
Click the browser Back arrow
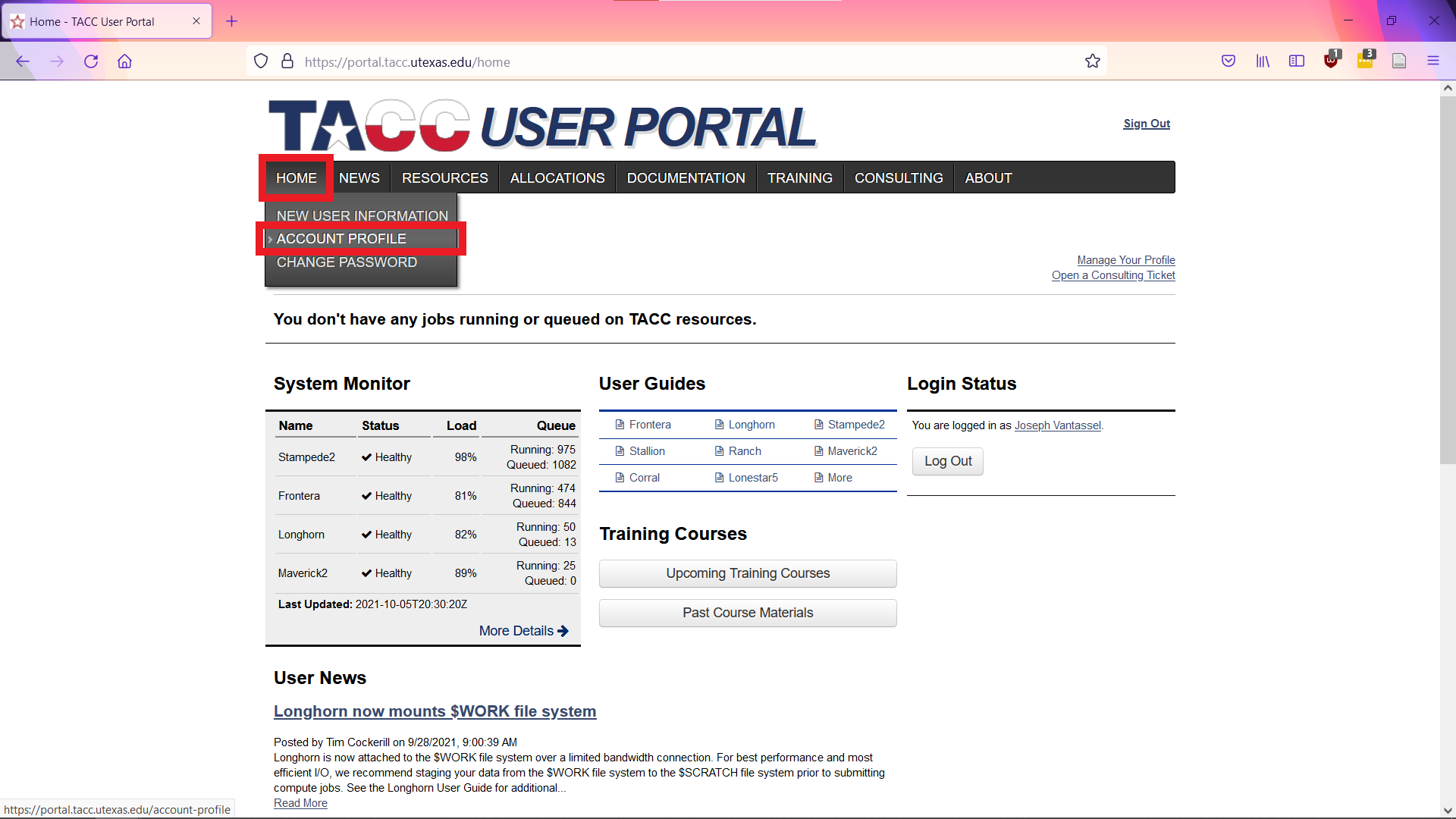pyautogui.click(x=23, y=61)
